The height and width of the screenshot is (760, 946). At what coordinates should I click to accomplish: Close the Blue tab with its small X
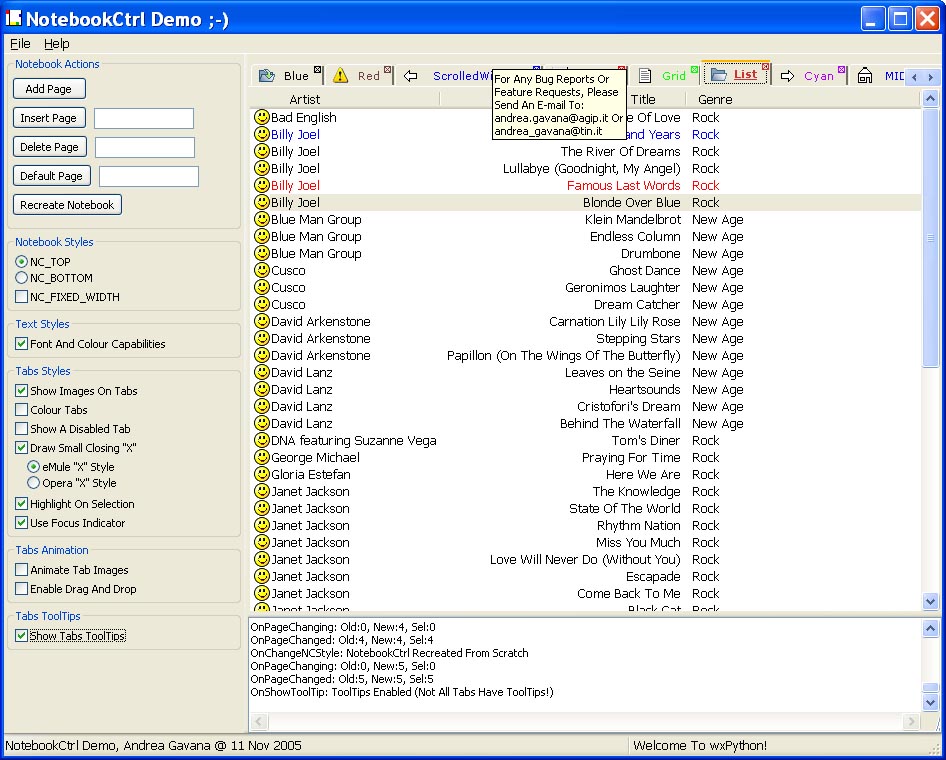(318, 69)
